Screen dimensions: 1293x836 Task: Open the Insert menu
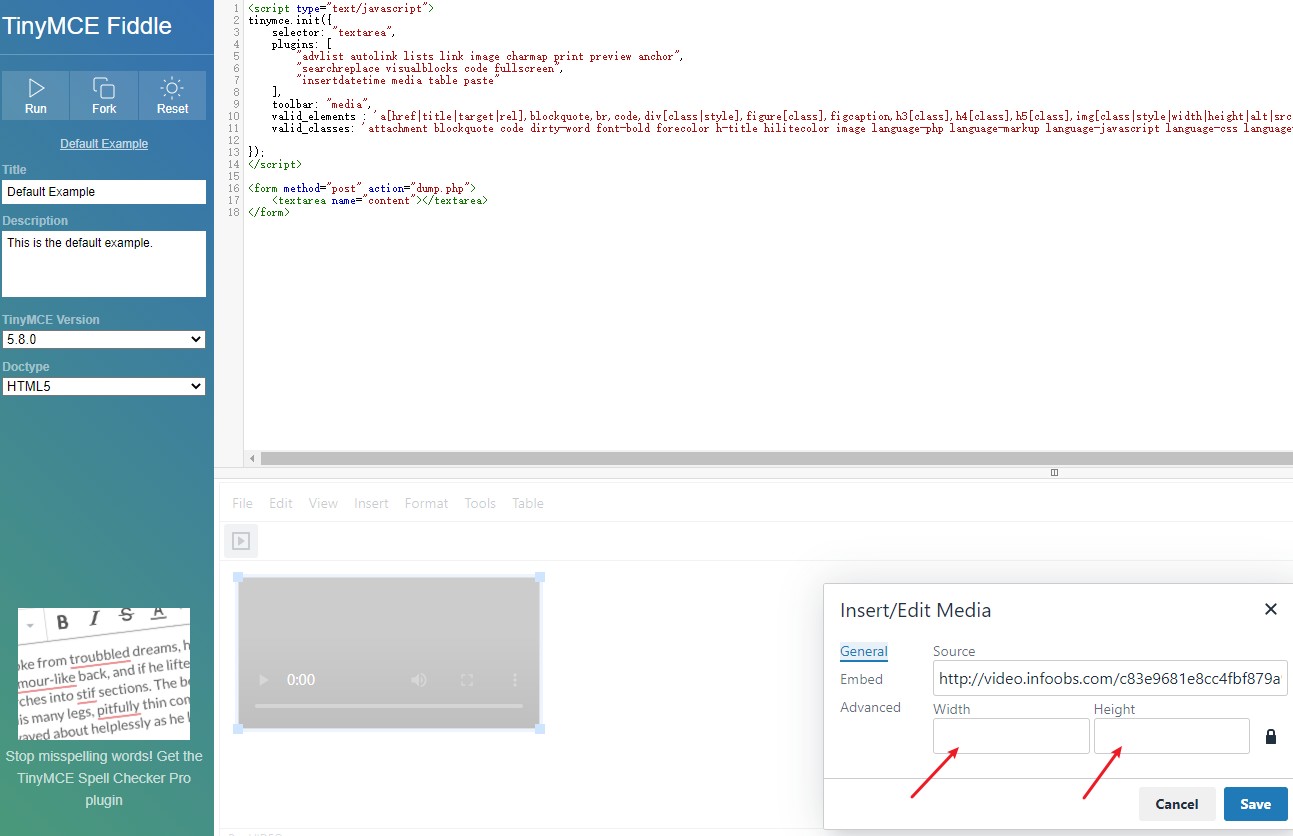tap(371, 503)
